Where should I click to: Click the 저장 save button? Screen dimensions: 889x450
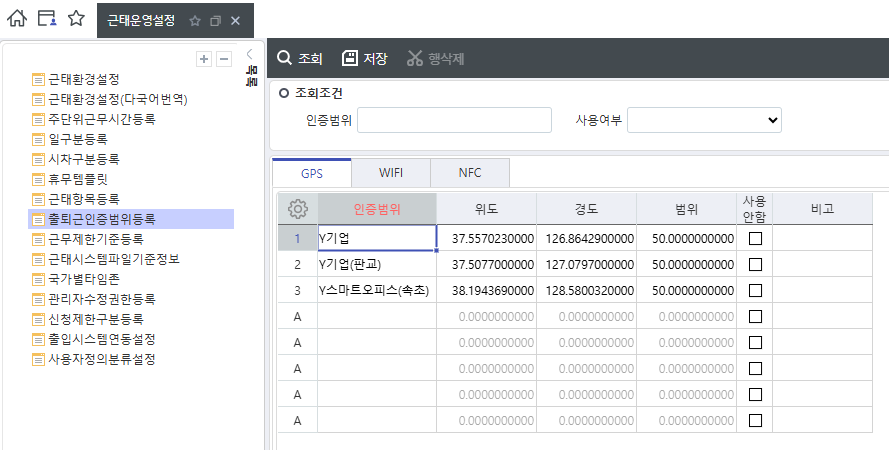click(x=365, y=59)
